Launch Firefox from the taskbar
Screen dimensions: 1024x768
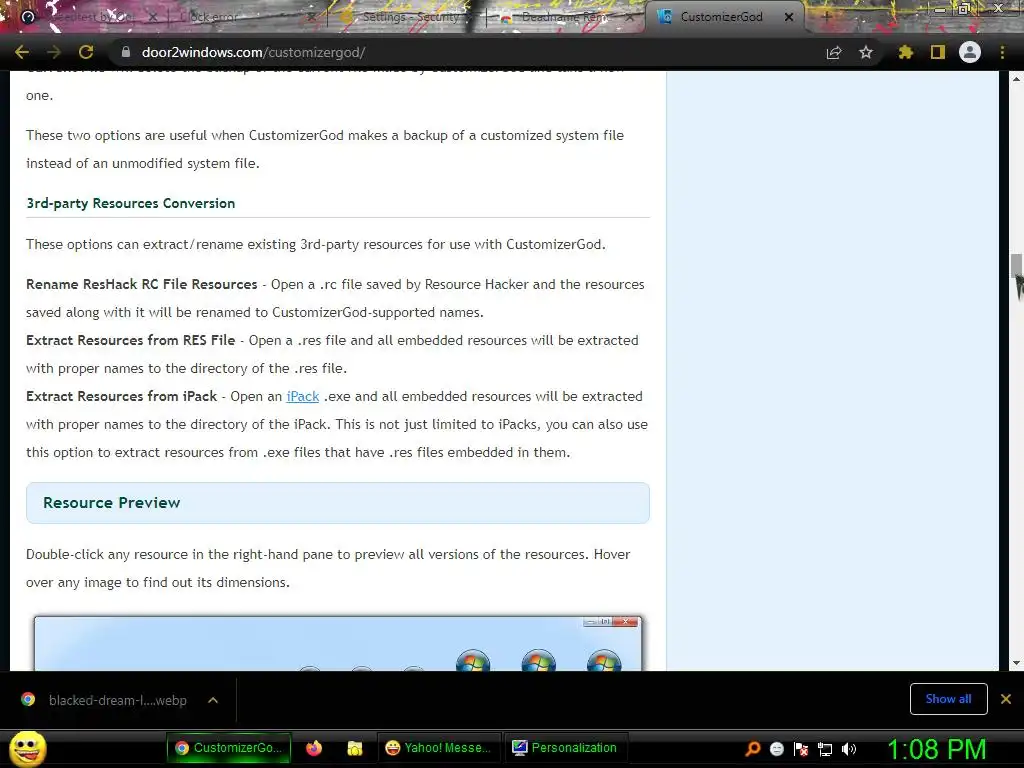(x=313, y=748)
